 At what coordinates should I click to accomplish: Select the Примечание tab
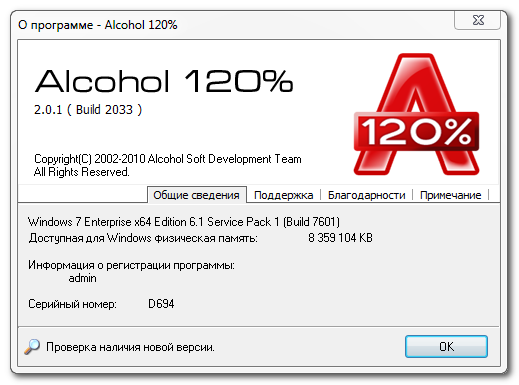[x=450, y=195]
